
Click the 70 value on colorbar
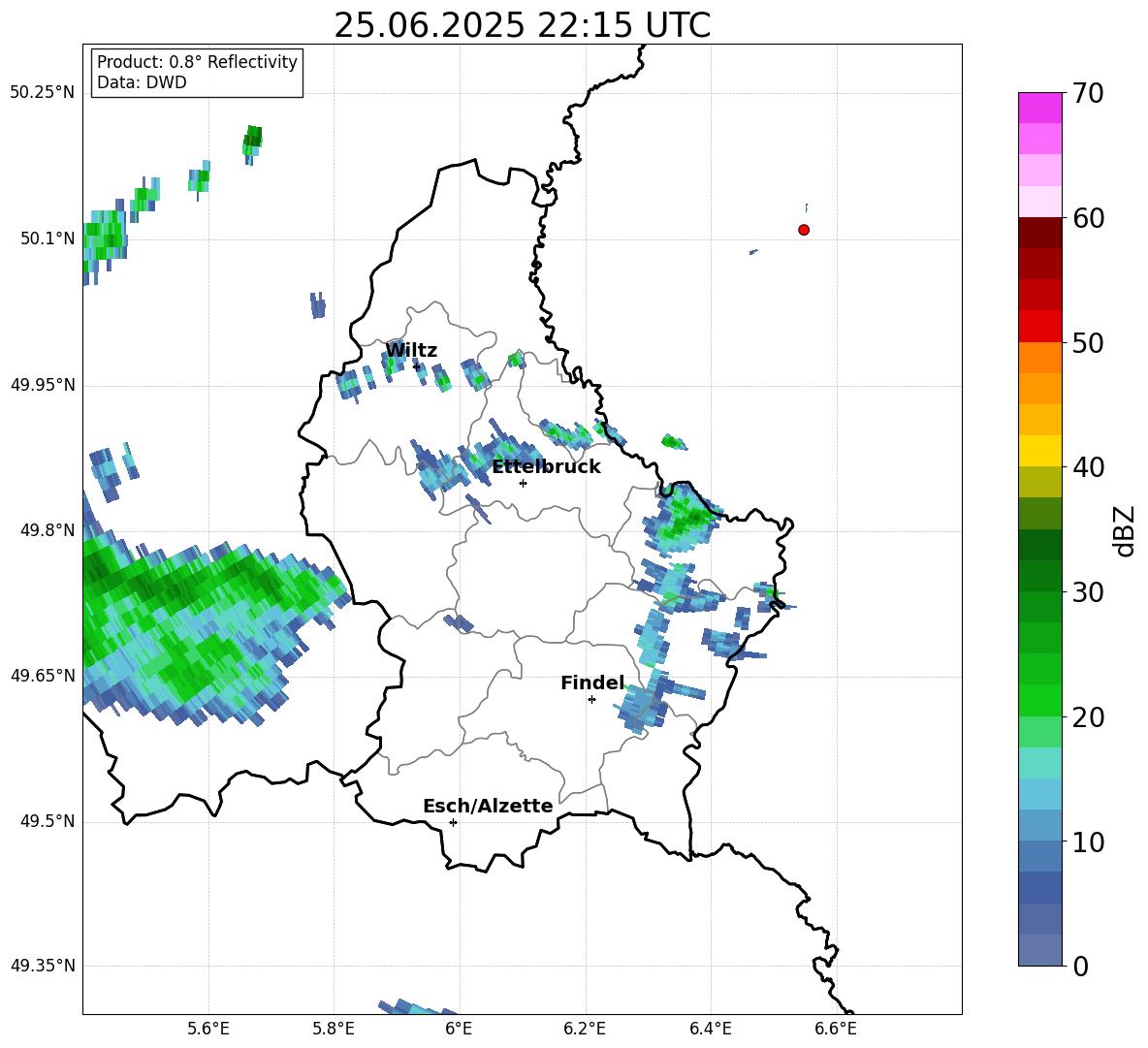coord(1088,94)
